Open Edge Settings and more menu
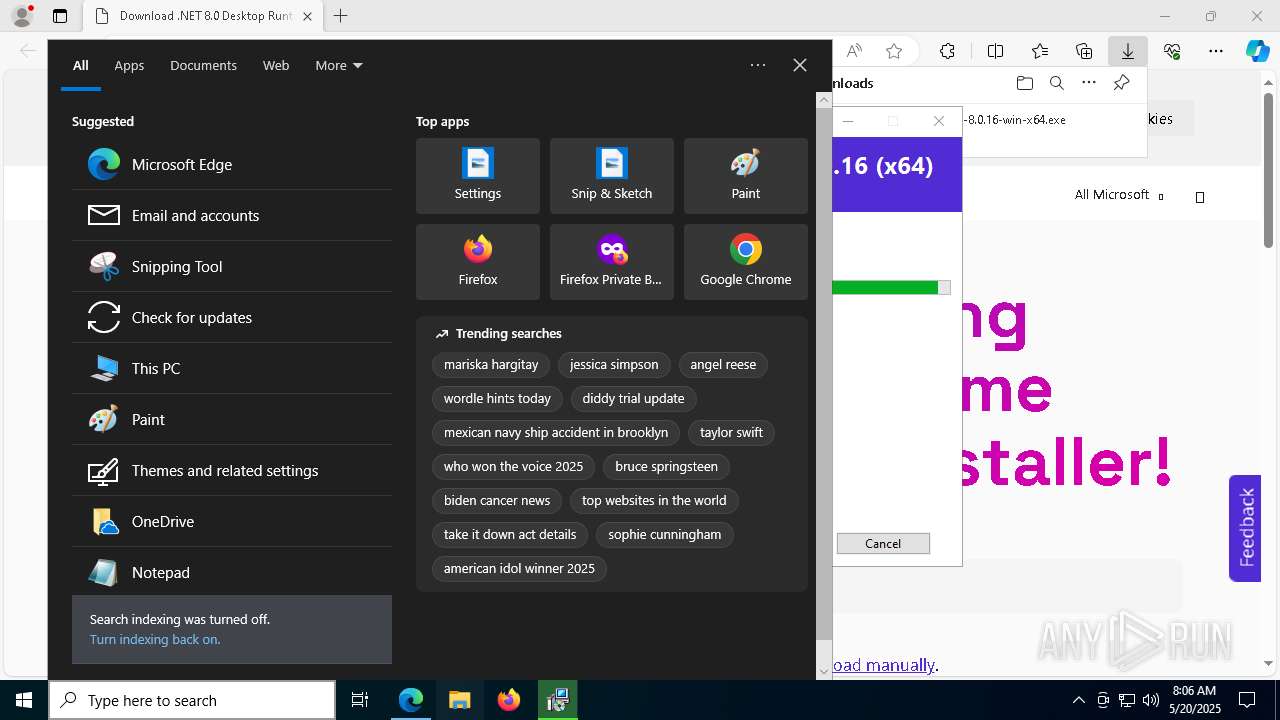The width and height of the screenshot is (1280, 720). 1216,51
